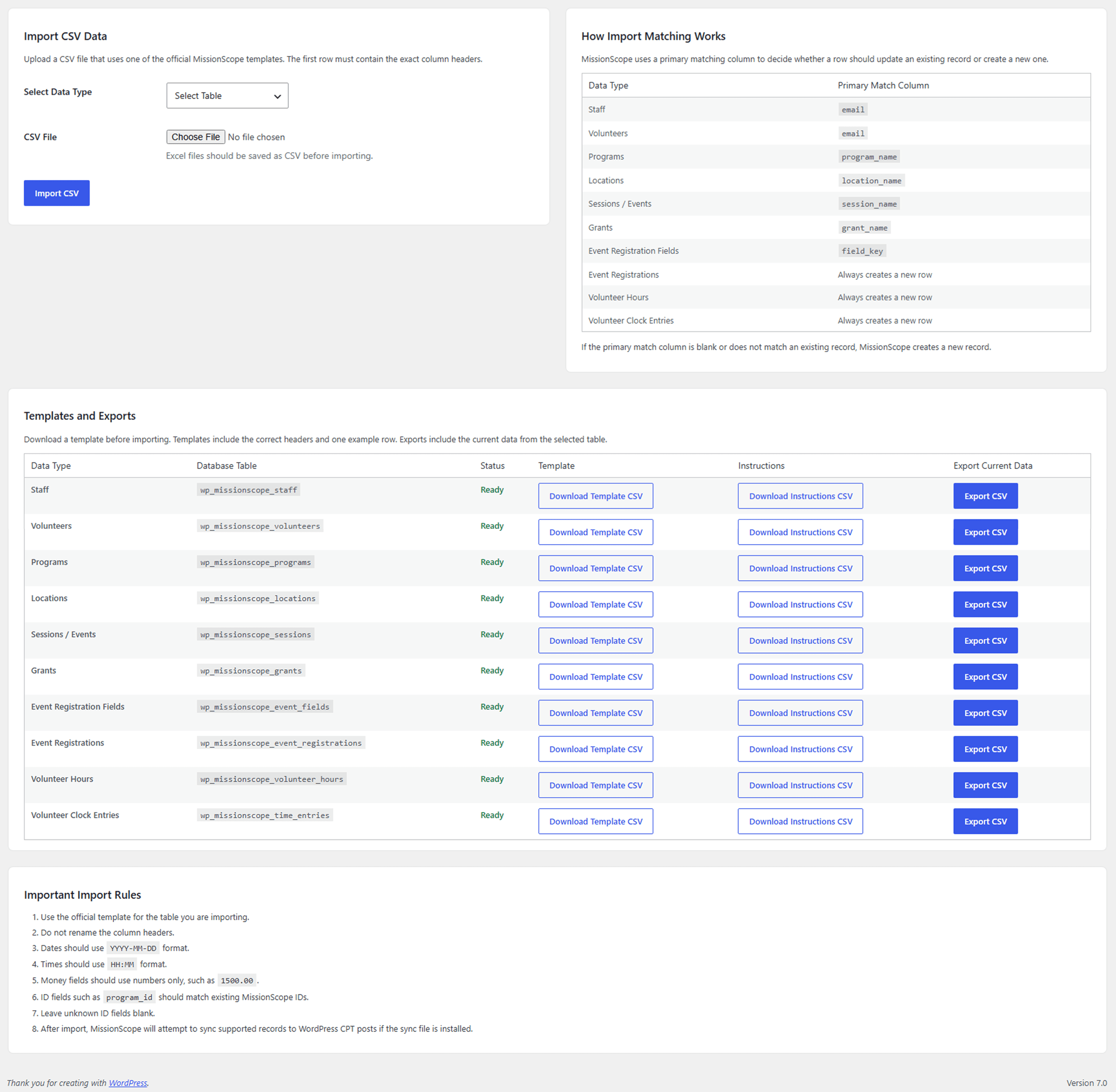Download Template CSV for Event Registration Fields

pos(595,713)
